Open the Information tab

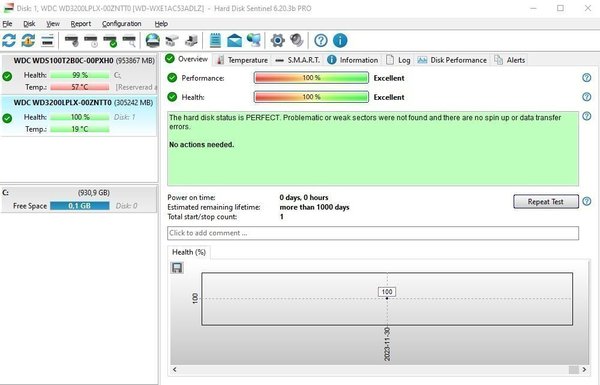[352, 60]
